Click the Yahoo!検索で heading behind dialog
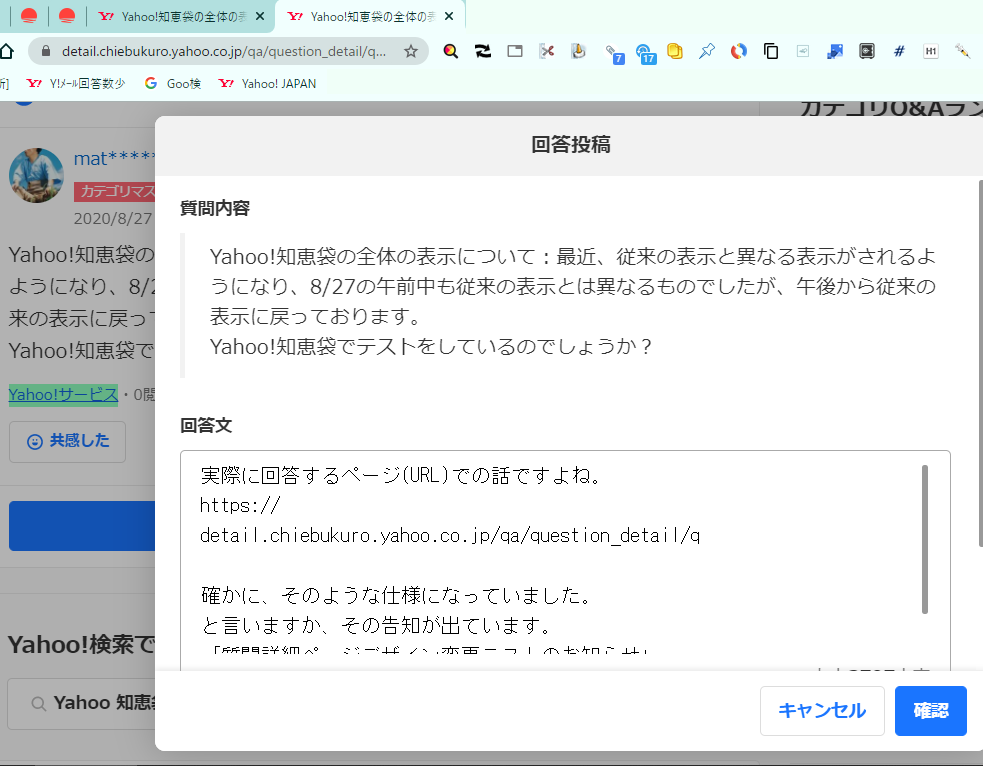Viewport: 983px width, 766px height. click(x=81, y=644)
